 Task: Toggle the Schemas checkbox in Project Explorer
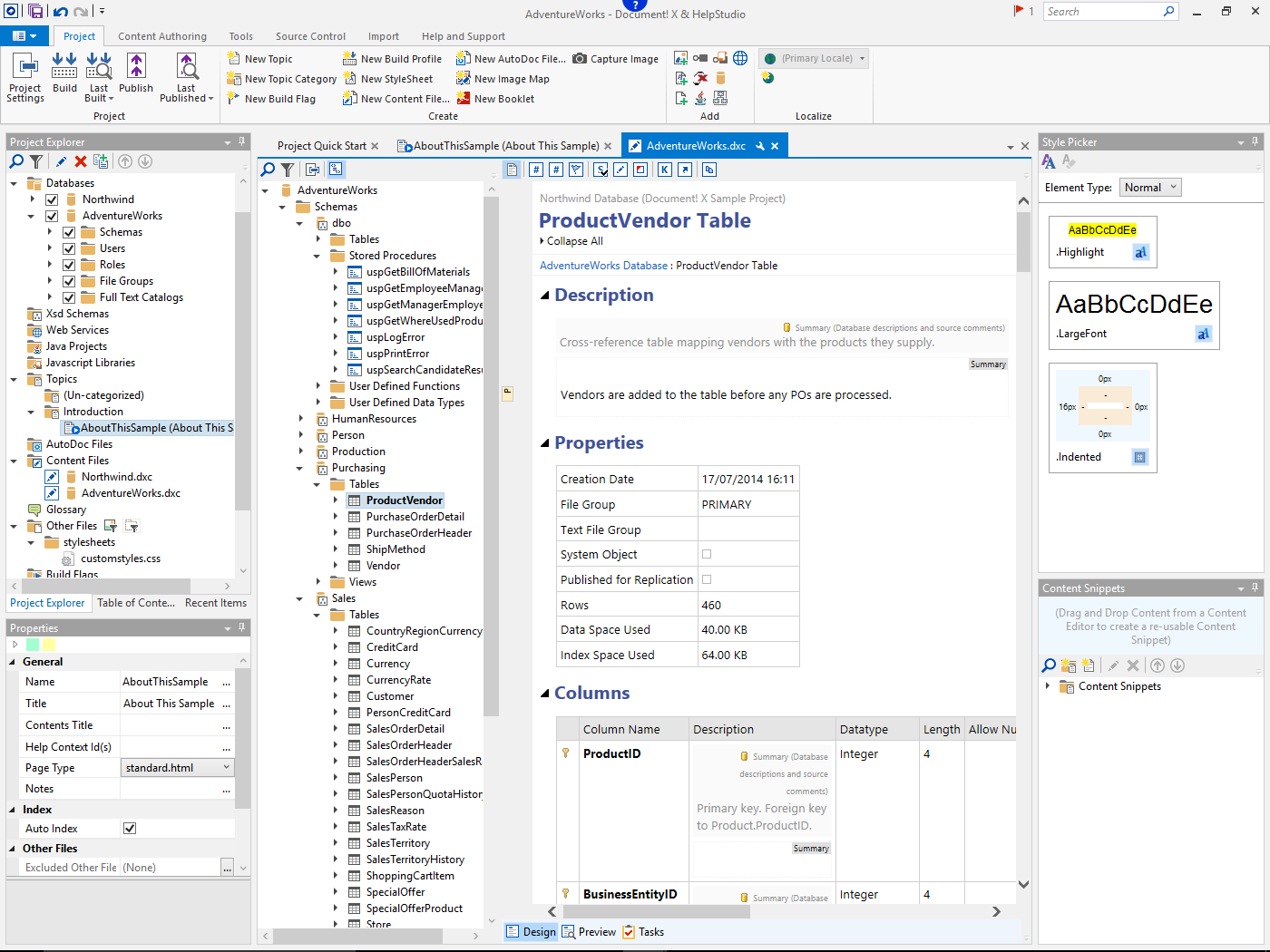click(x=69, y=232)
